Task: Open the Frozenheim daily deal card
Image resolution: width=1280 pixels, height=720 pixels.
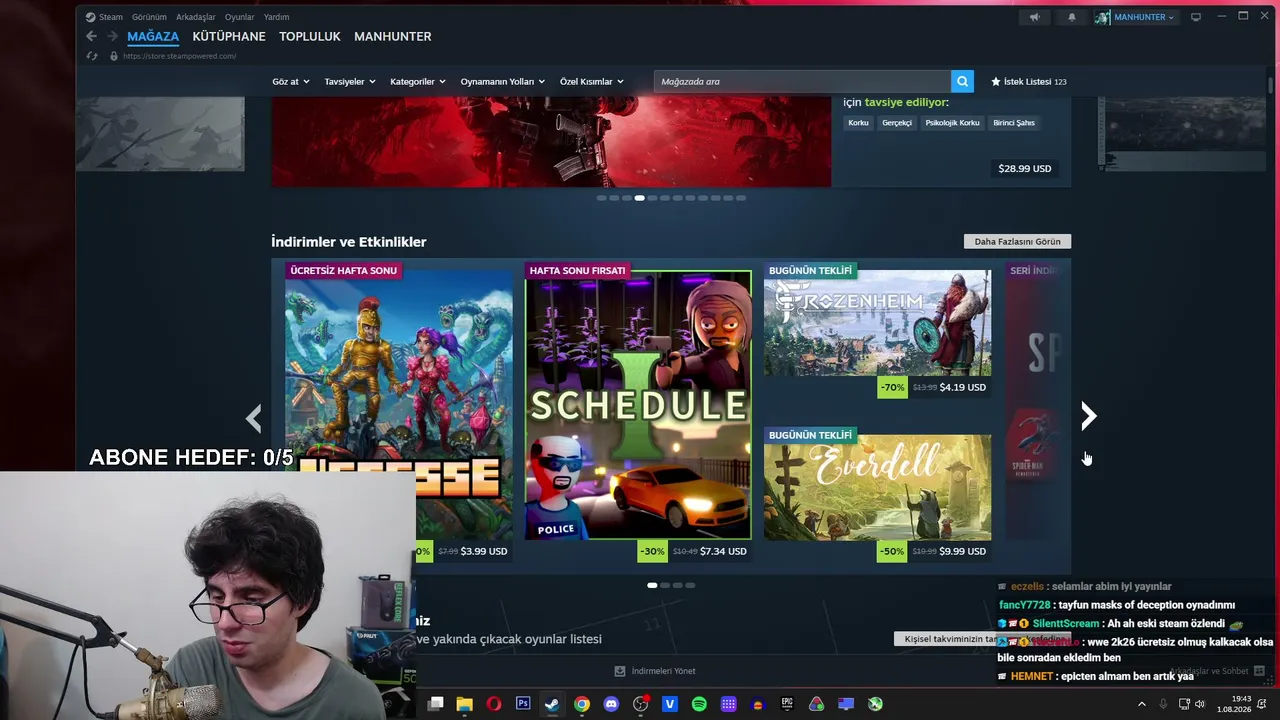Action: tap(878, 323)
